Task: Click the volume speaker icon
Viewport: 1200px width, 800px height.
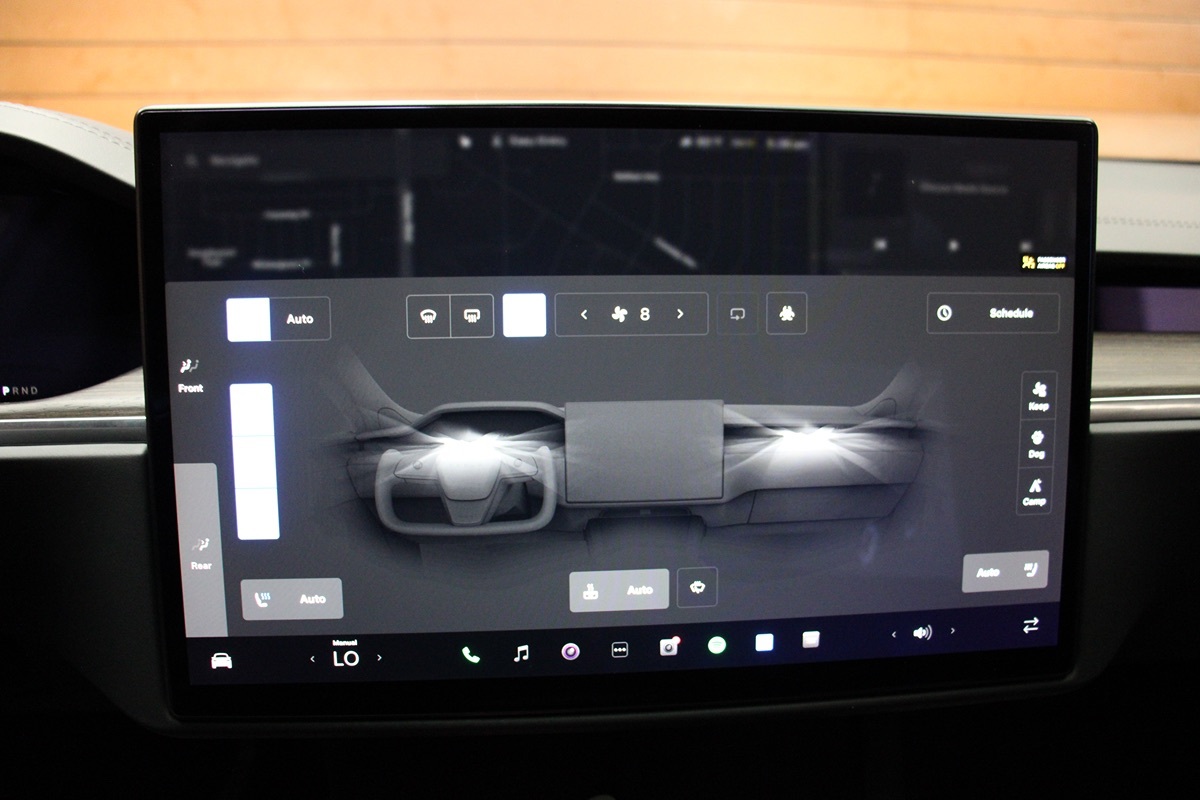Action: tap(922, 632)
